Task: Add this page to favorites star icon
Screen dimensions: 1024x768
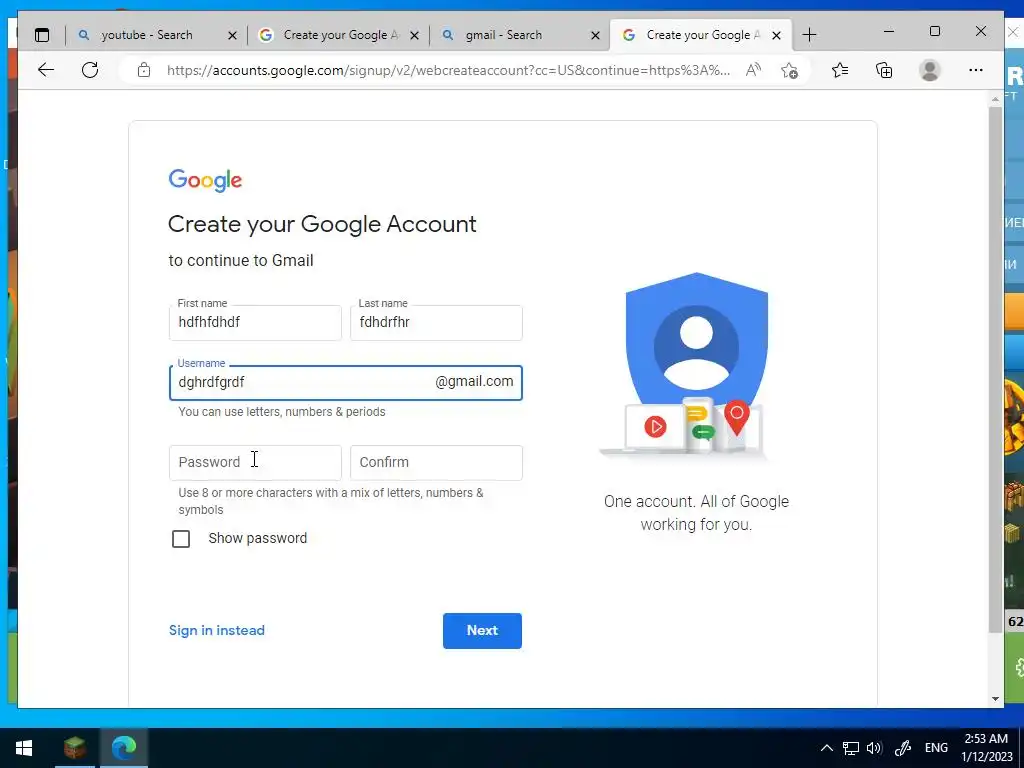Action: pos(789,70)
